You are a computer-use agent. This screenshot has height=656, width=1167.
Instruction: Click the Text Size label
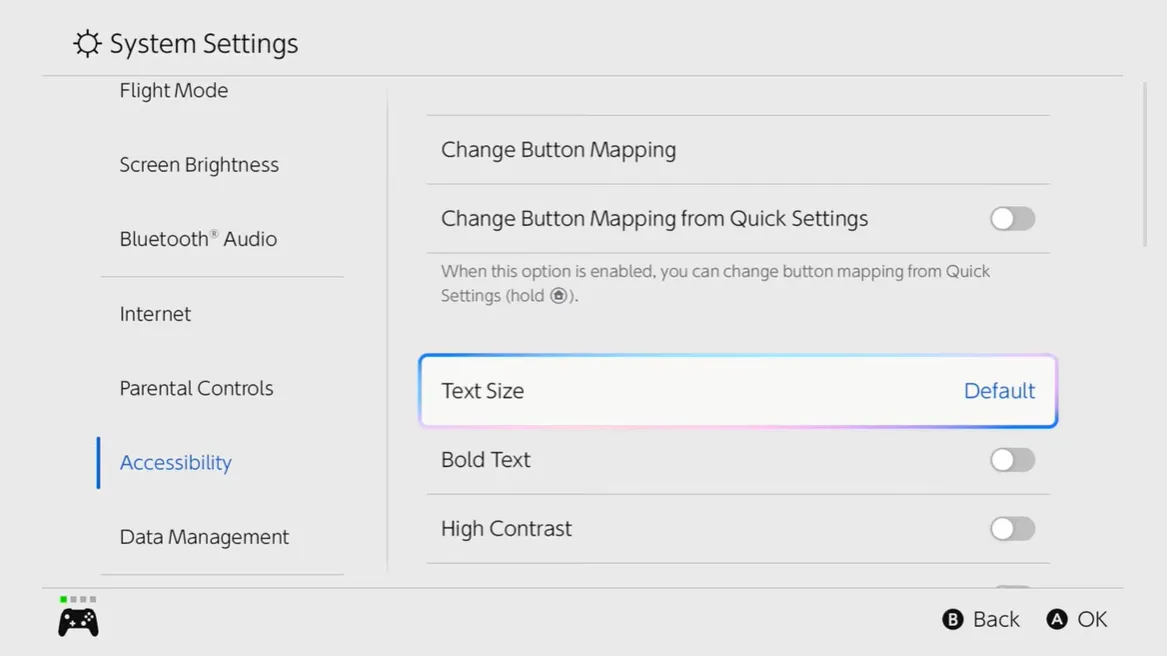pos(482,391)
